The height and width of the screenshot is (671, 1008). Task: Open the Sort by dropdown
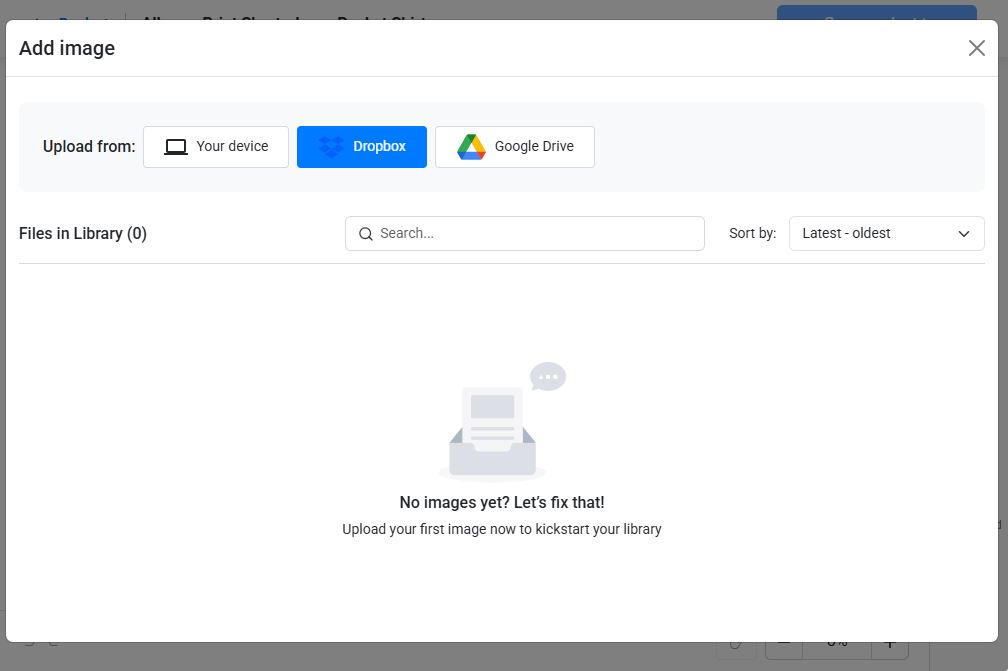click(886, 234)
